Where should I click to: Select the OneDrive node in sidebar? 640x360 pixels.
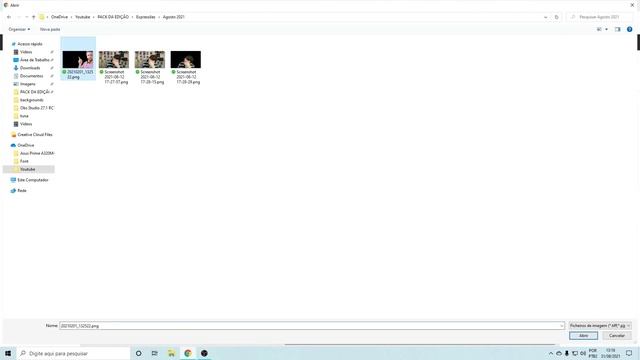coord(26,145)
